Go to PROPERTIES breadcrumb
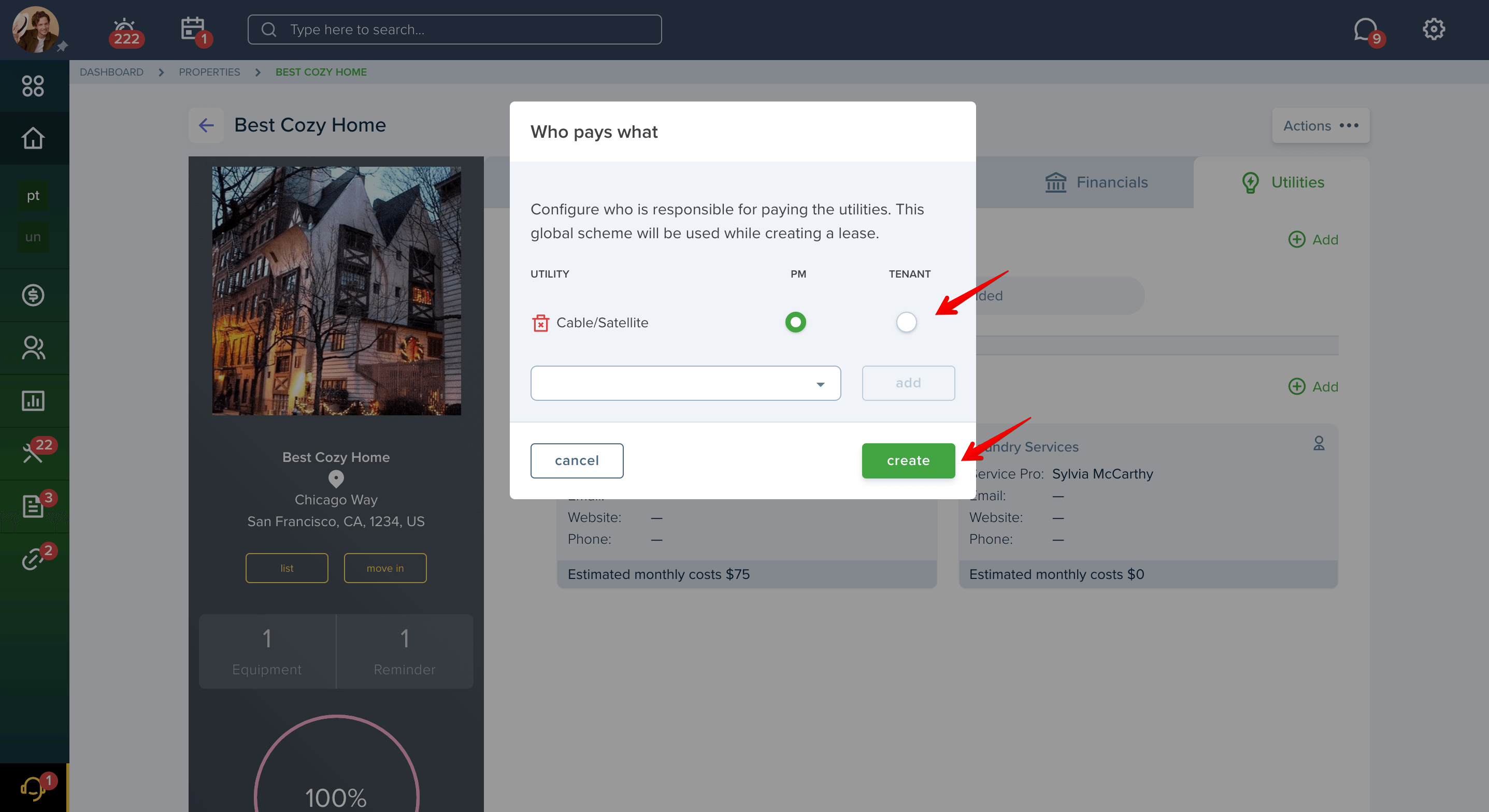Viewport: 1489px width, 812px height. [x=209, y=71]
